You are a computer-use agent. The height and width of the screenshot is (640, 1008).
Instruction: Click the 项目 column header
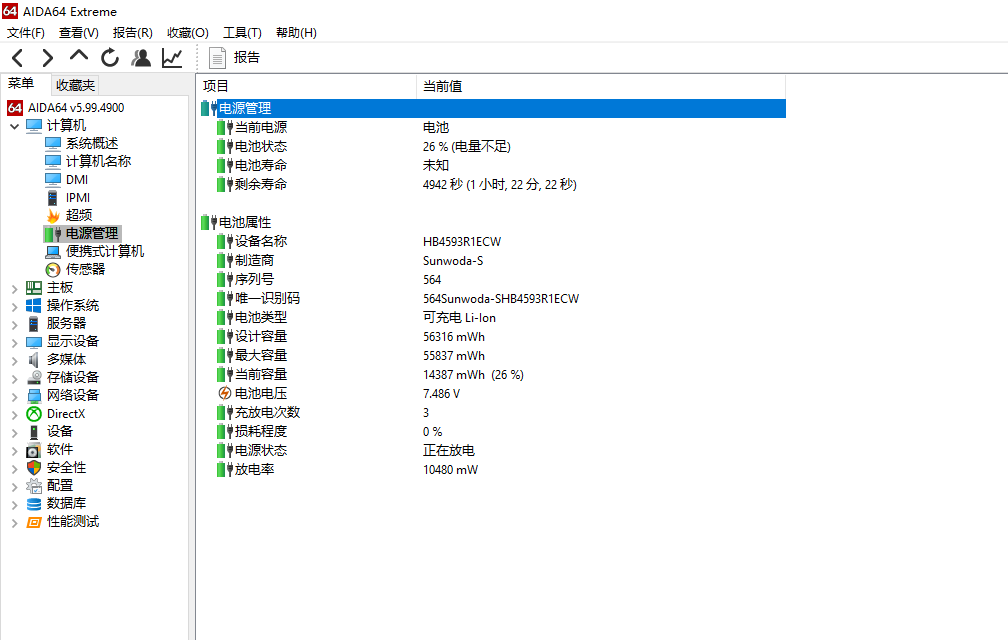[307, 86]
